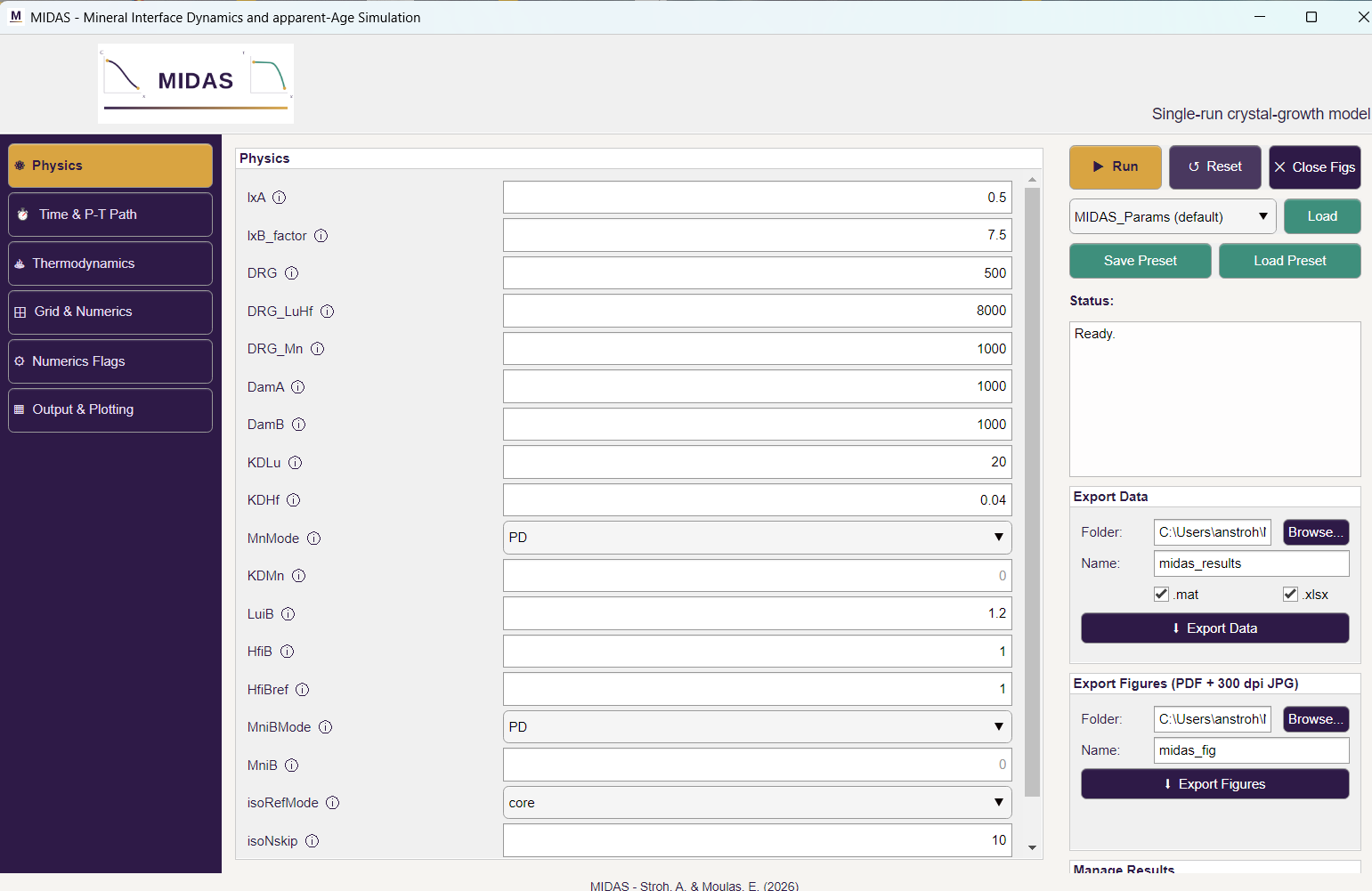Expand the isoRefMode dropdown set to core
Viewport: 1372px width, 891px height.
click(x=757, y=803)
